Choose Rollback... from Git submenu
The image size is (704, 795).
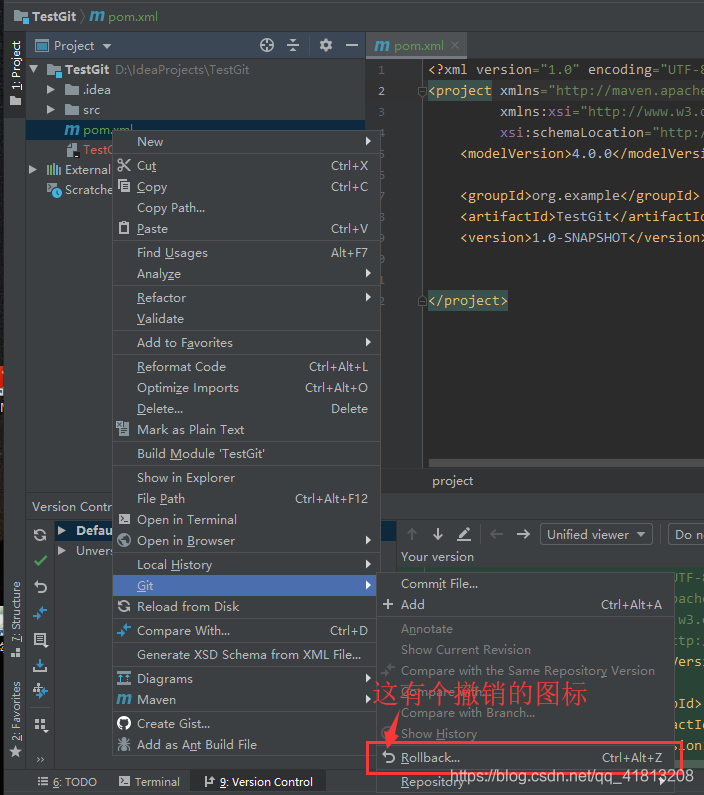526,757
